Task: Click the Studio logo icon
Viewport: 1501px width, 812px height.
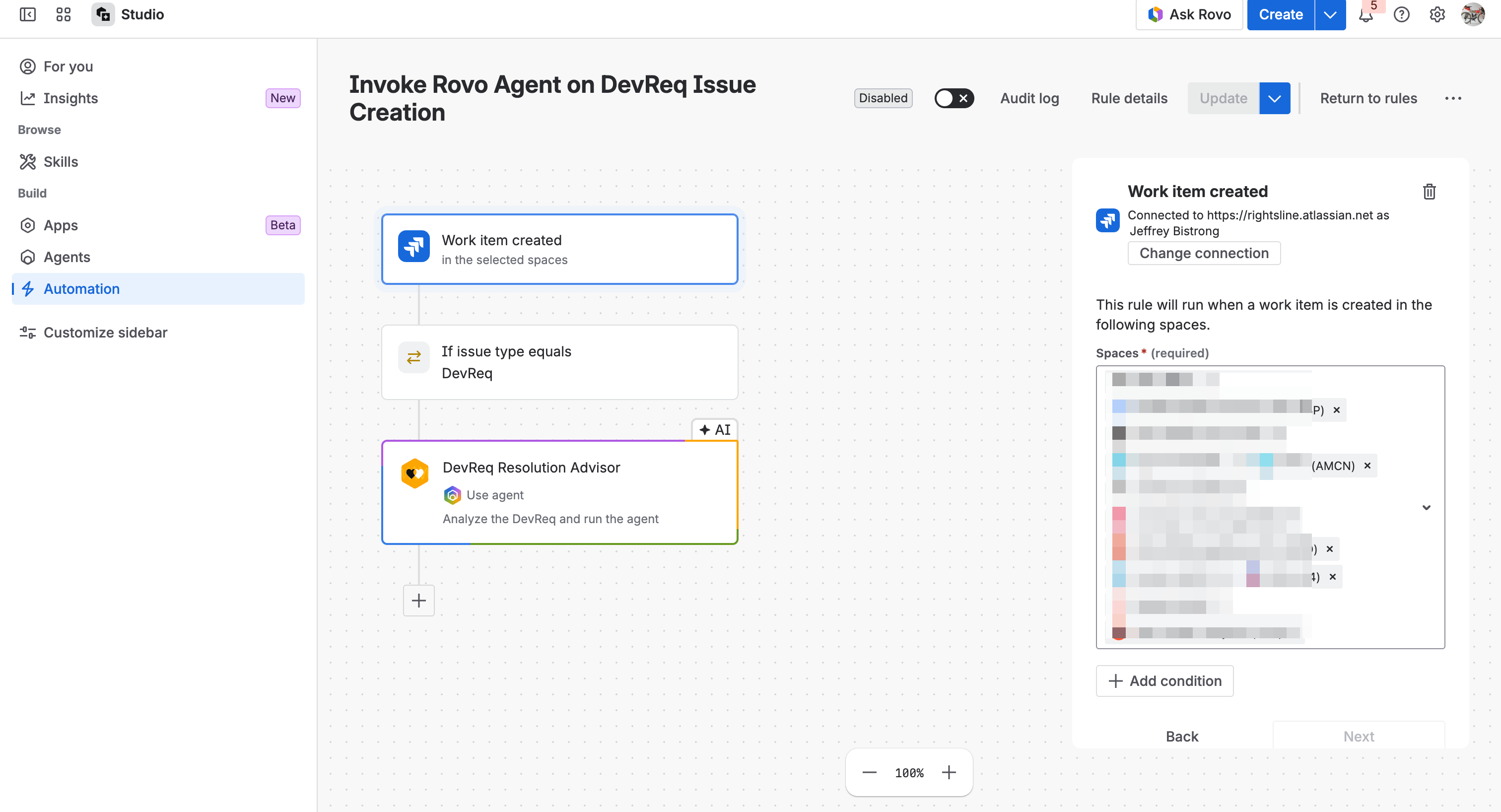Action: (103, 14)
